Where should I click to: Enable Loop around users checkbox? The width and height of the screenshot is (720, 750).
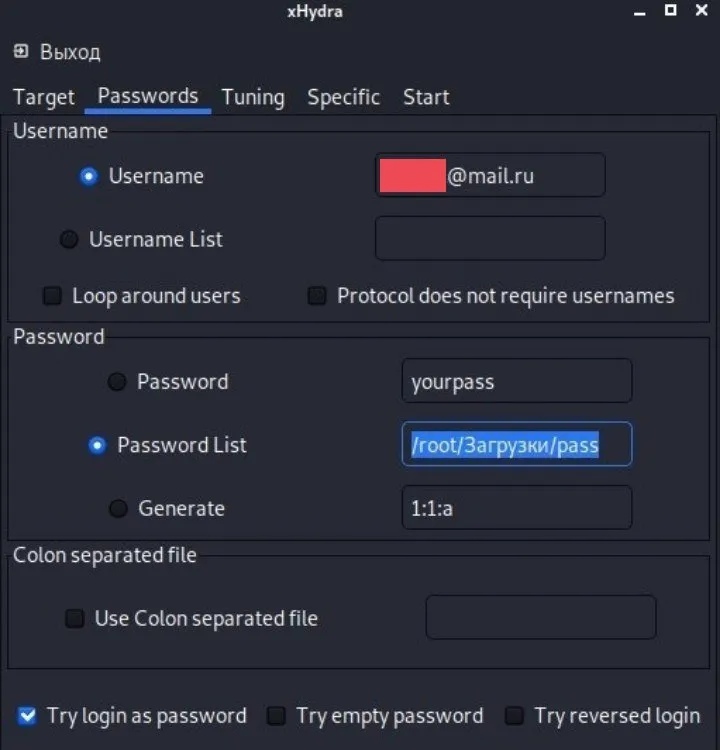52,296
